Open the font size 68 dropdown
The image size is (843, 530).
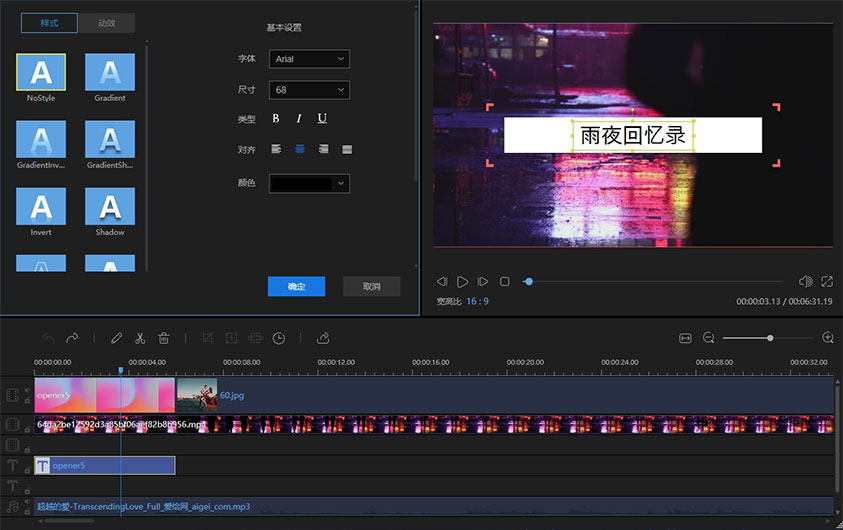click(309, 90)
